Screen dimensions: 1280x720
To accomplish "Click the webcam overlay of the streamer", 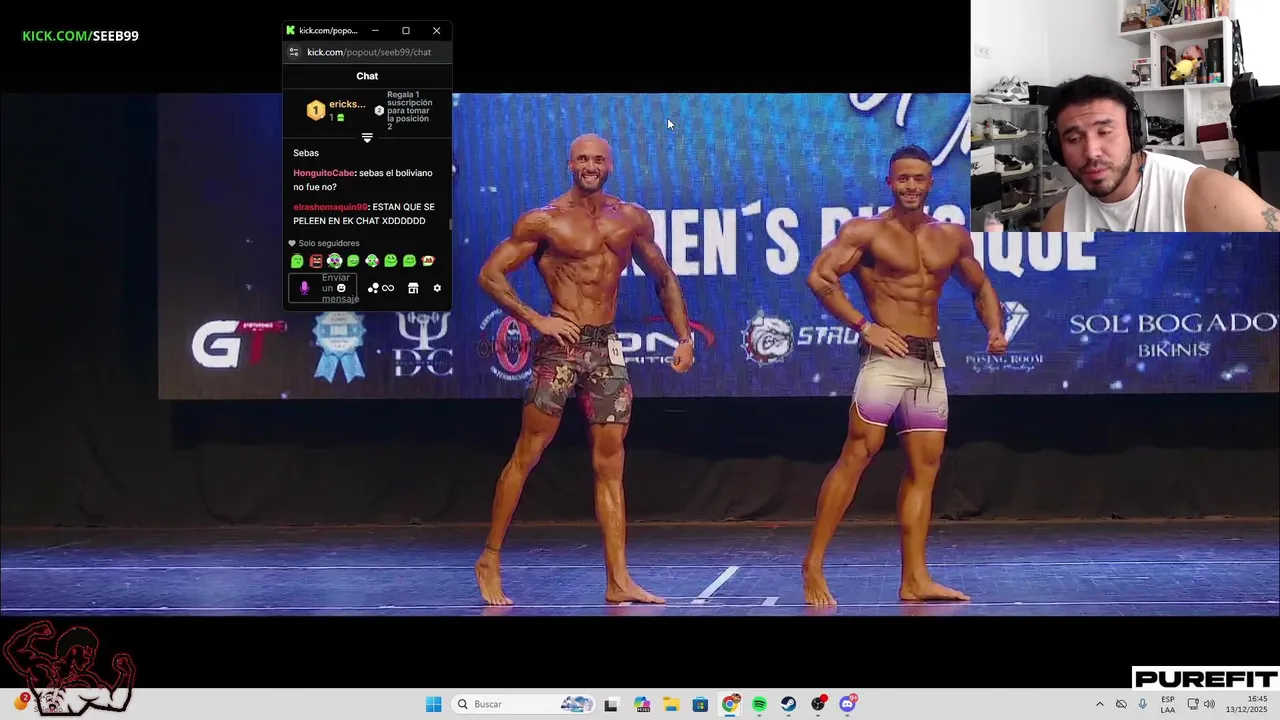I will [1125, 116].
